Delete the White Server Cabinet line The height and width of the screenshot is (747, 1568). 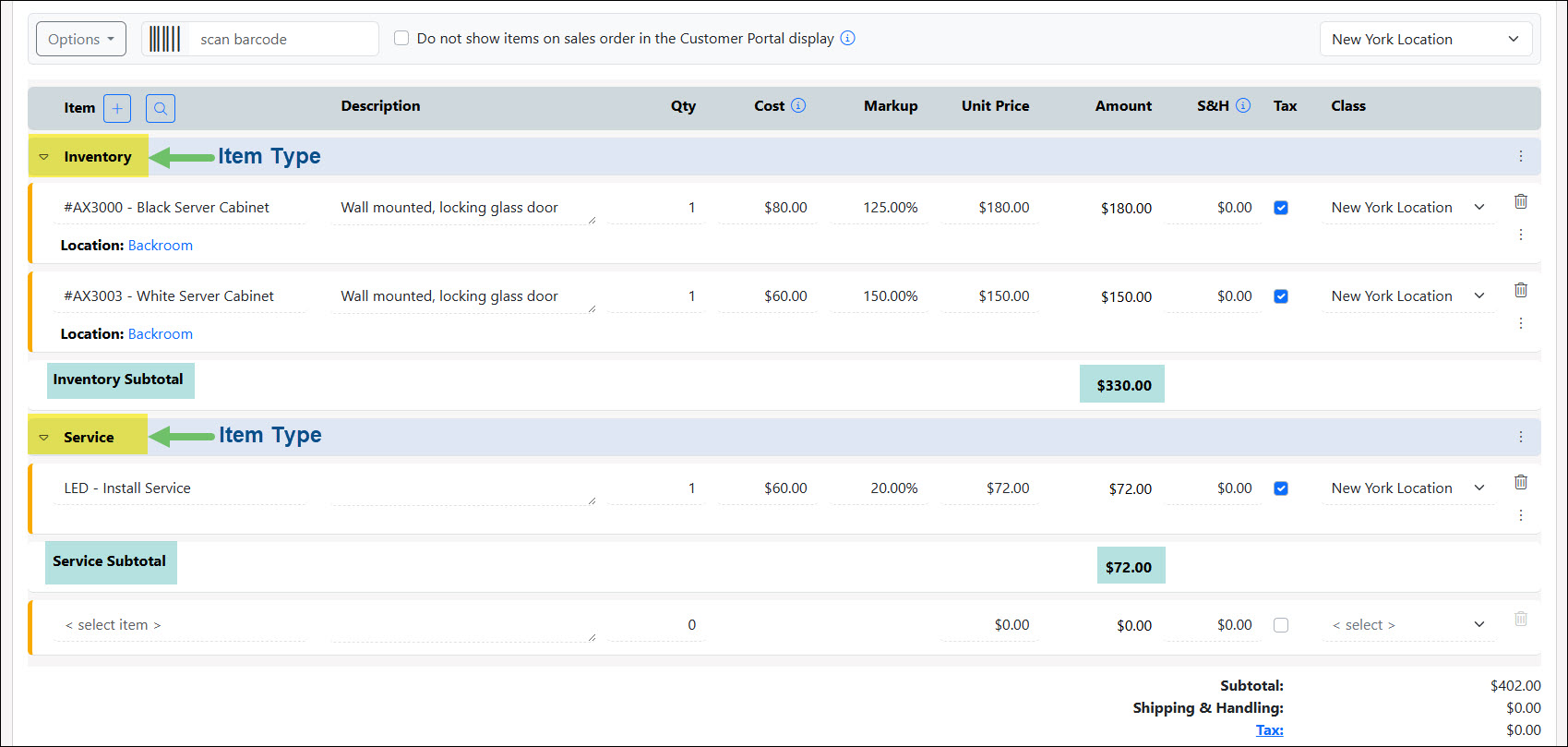(x=1521, y=290)
